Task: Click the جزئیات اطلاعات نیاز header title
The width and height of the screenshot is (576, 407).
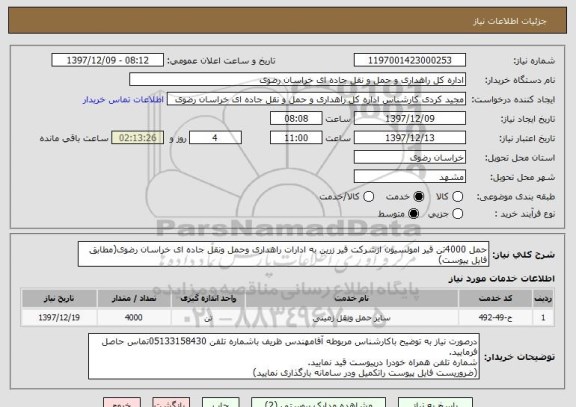Action: [x=510, y=21]
